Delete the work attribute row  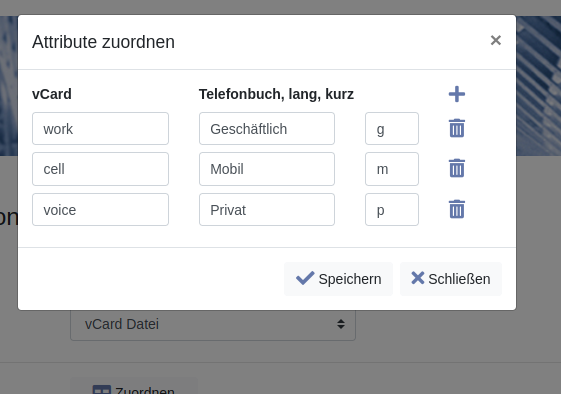point(457,128)
